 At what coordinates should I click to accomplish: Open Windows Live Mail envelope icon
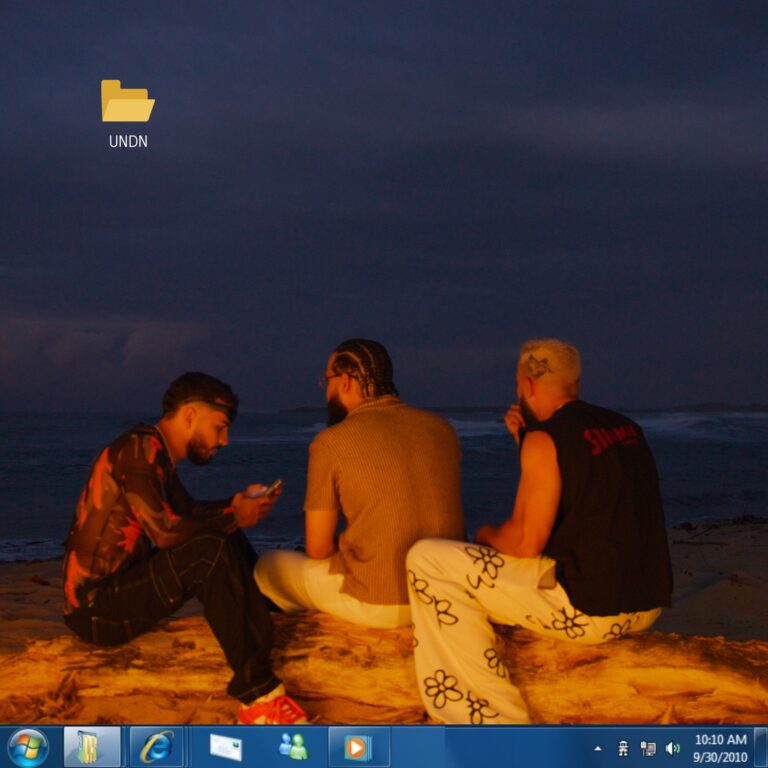pos(225,747)
